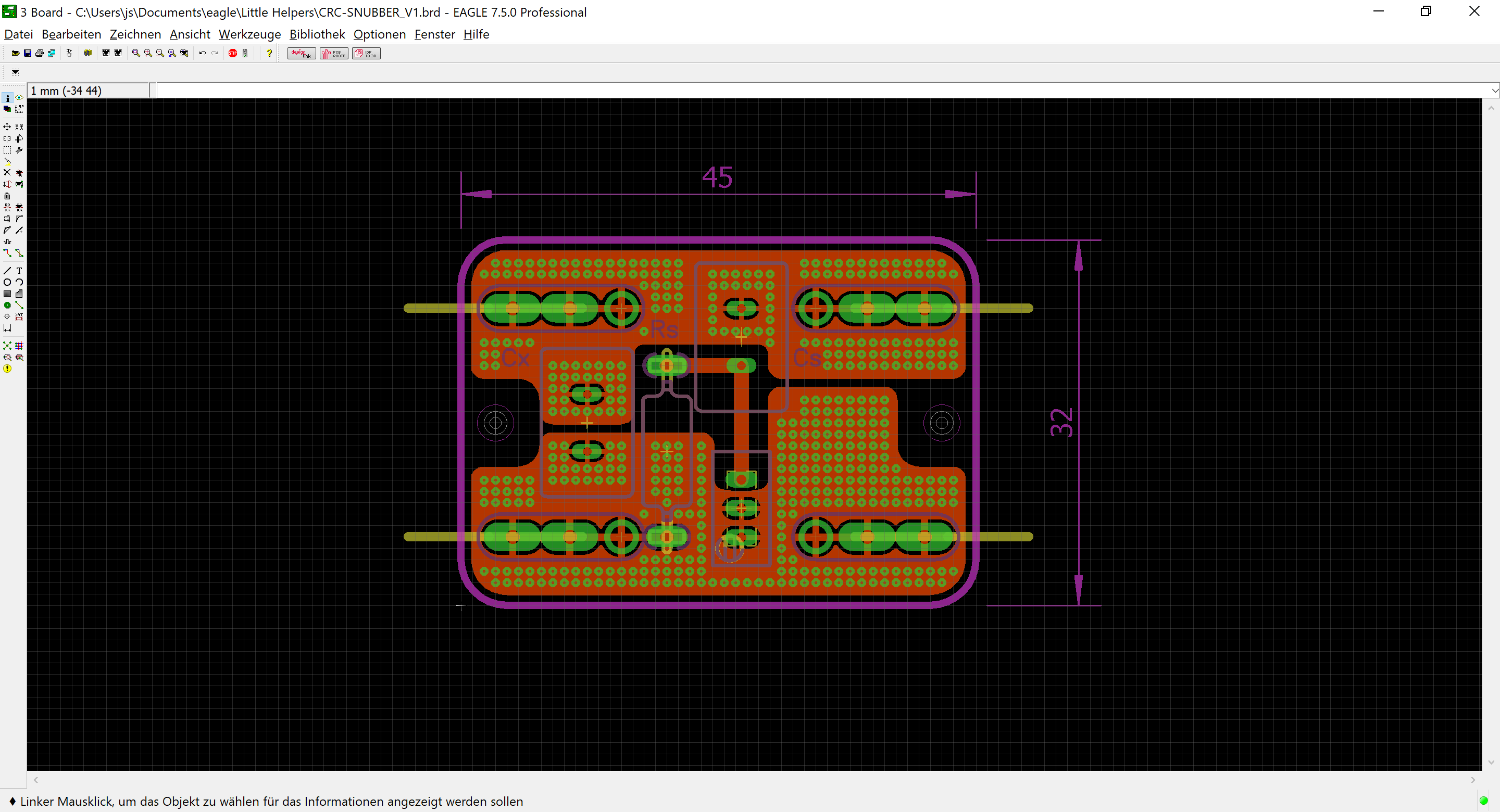Screen dimensions: 1500x812
Task: Select the Via tool
Action: click(x=7, y=305)
